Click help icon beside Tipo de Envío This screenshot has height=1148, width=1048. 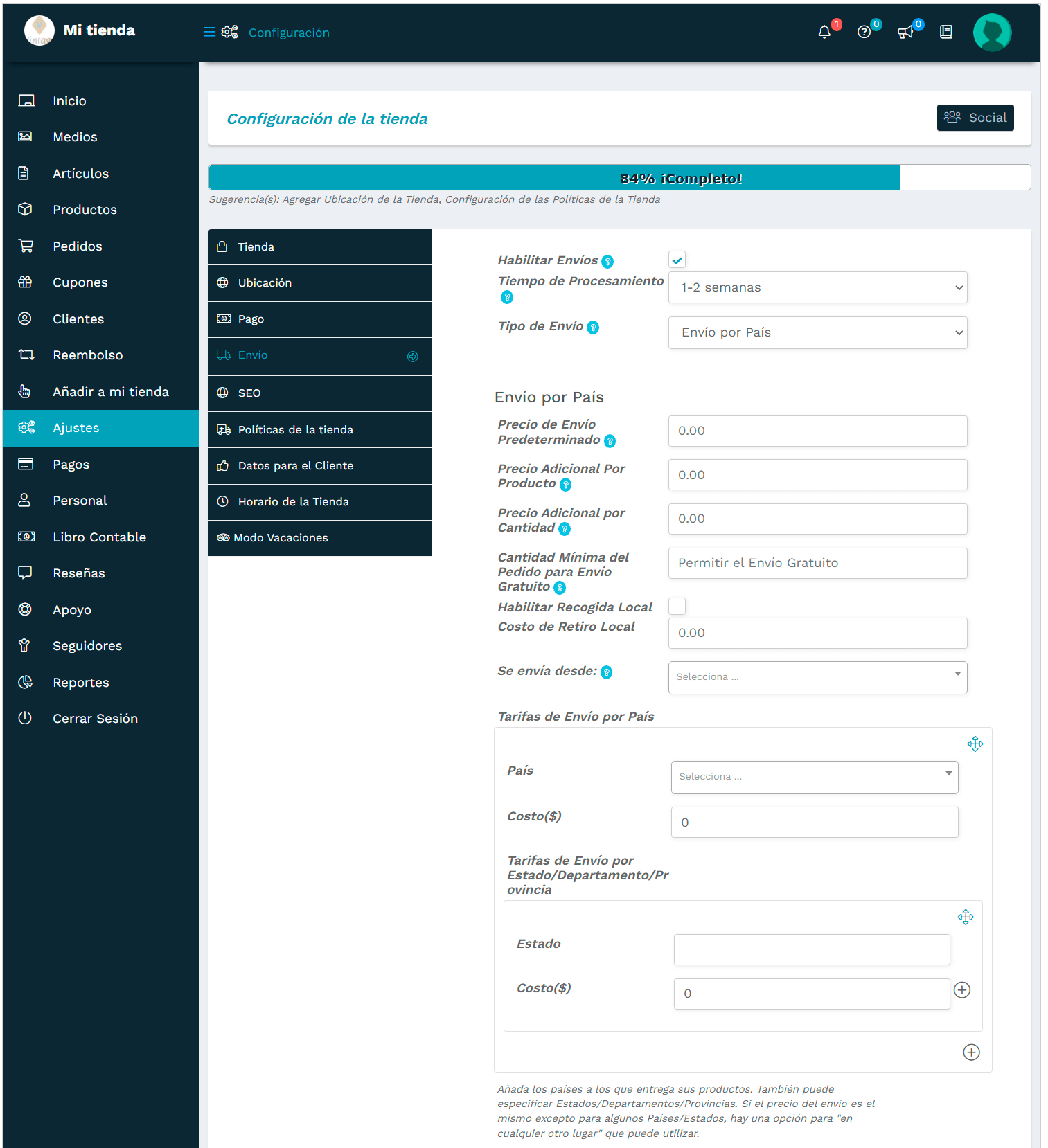click(x=593, y=328)
